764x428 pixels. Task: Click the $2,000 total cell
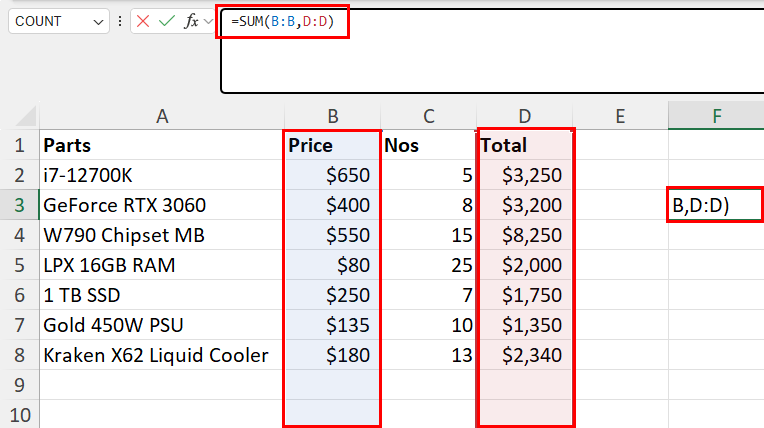[x=524, y=265]
